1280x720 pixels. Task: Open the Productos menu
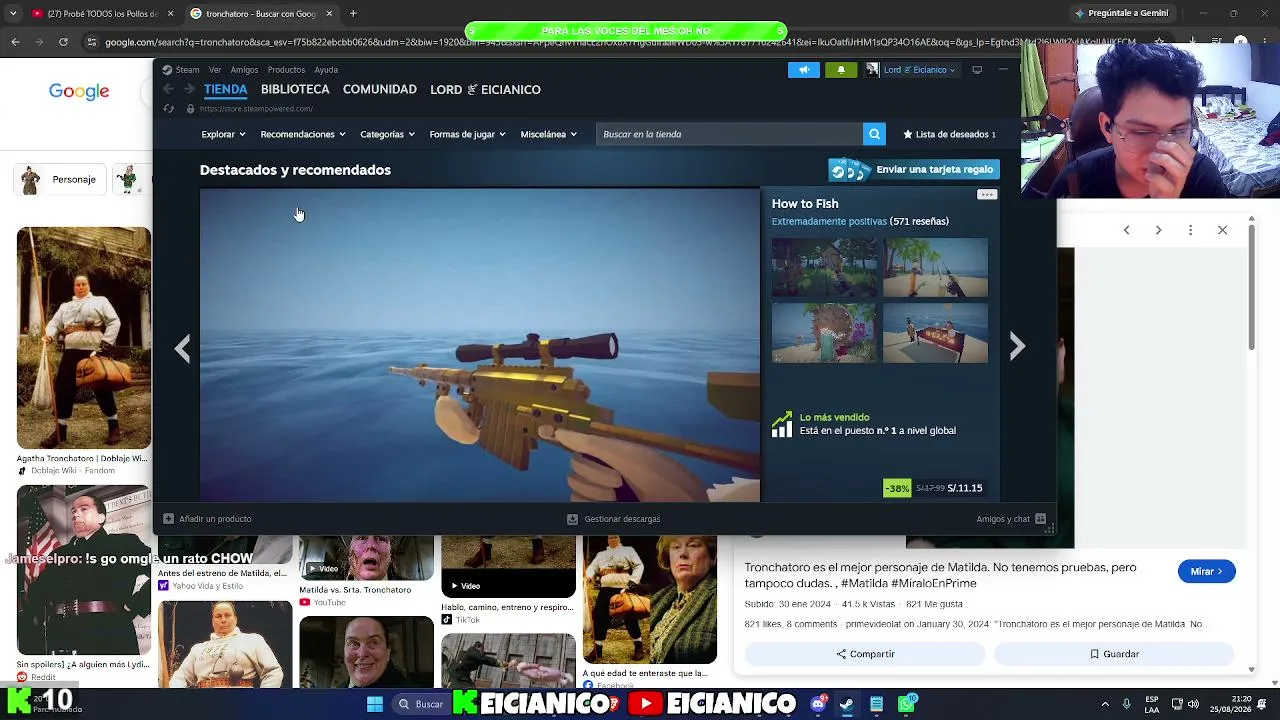tap(286, 70)
